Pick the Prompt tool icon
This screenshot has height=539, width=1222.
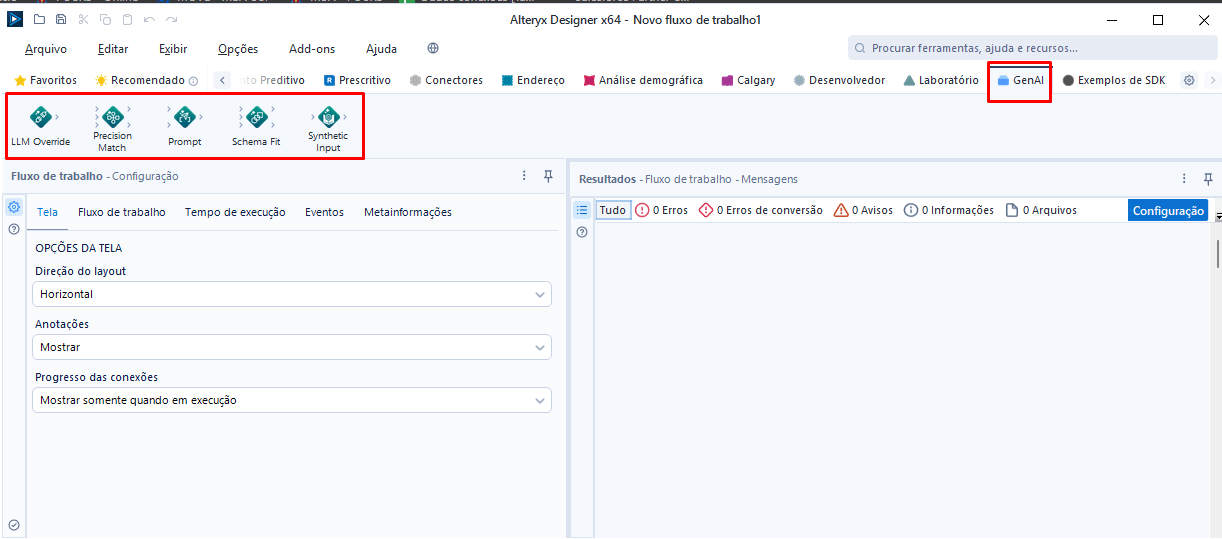pos(184,118)
